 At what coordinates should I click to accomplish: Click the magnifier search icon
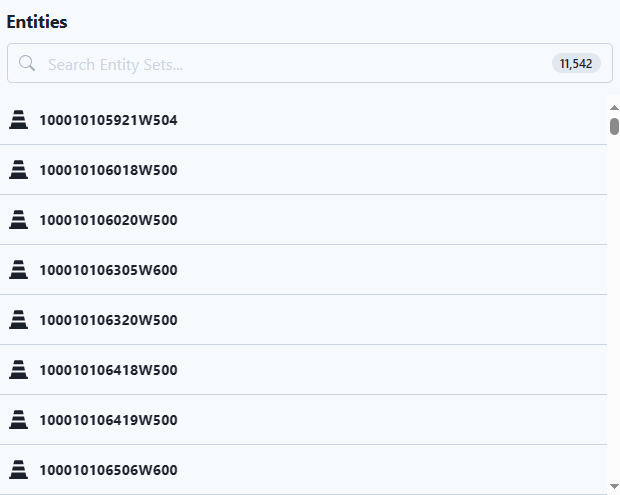27,63
